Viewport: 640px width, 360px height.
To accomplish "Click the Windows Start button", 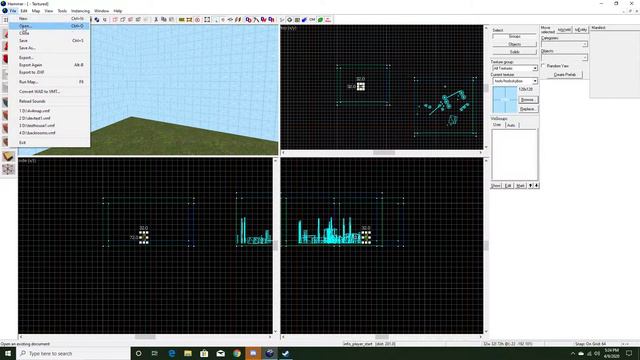I will pos(8,353).
